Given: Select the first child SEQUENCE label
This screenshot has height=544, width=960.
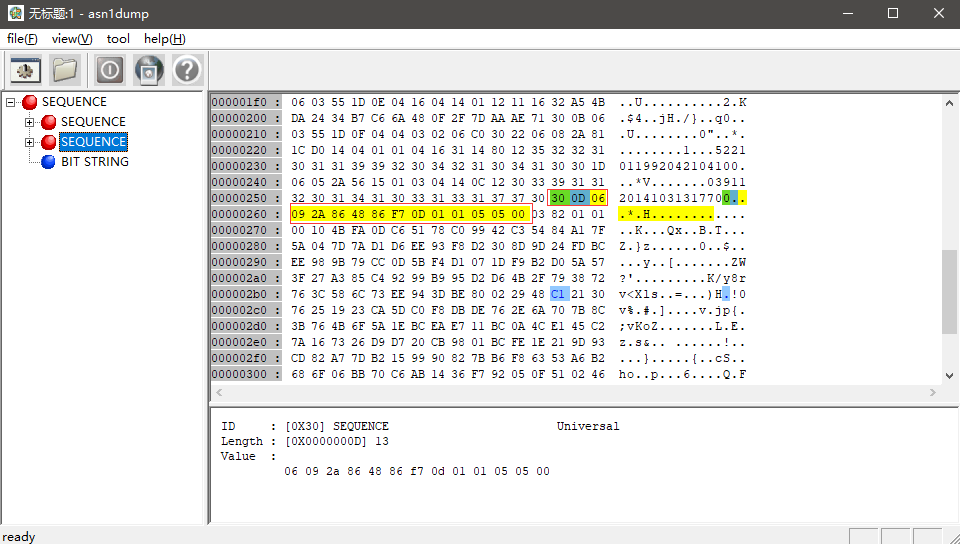Looking at the screenshot, I should click(x=93, y=122).
